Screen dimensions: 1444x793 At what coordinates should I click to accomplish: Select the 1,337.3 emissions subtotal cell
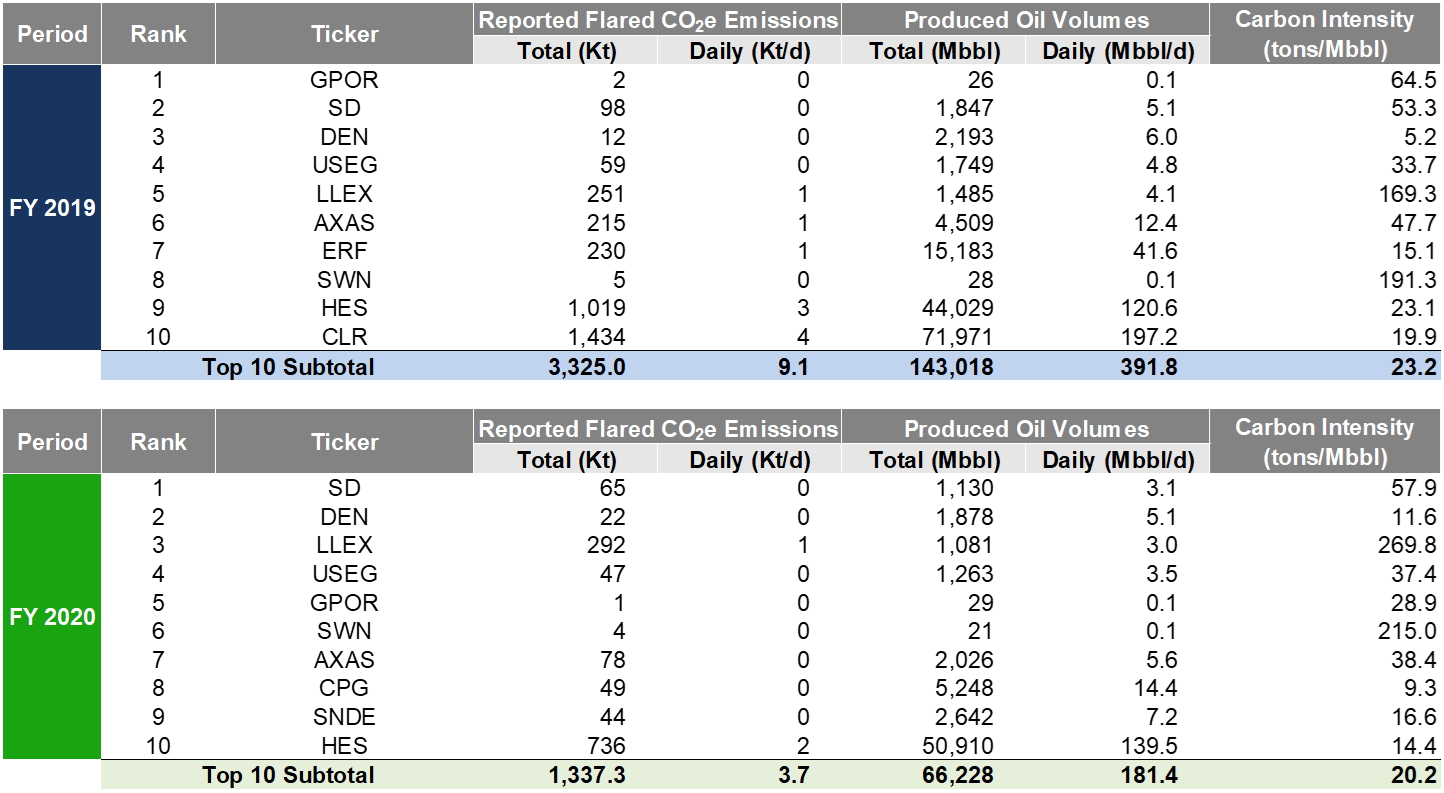pos(585,775)
